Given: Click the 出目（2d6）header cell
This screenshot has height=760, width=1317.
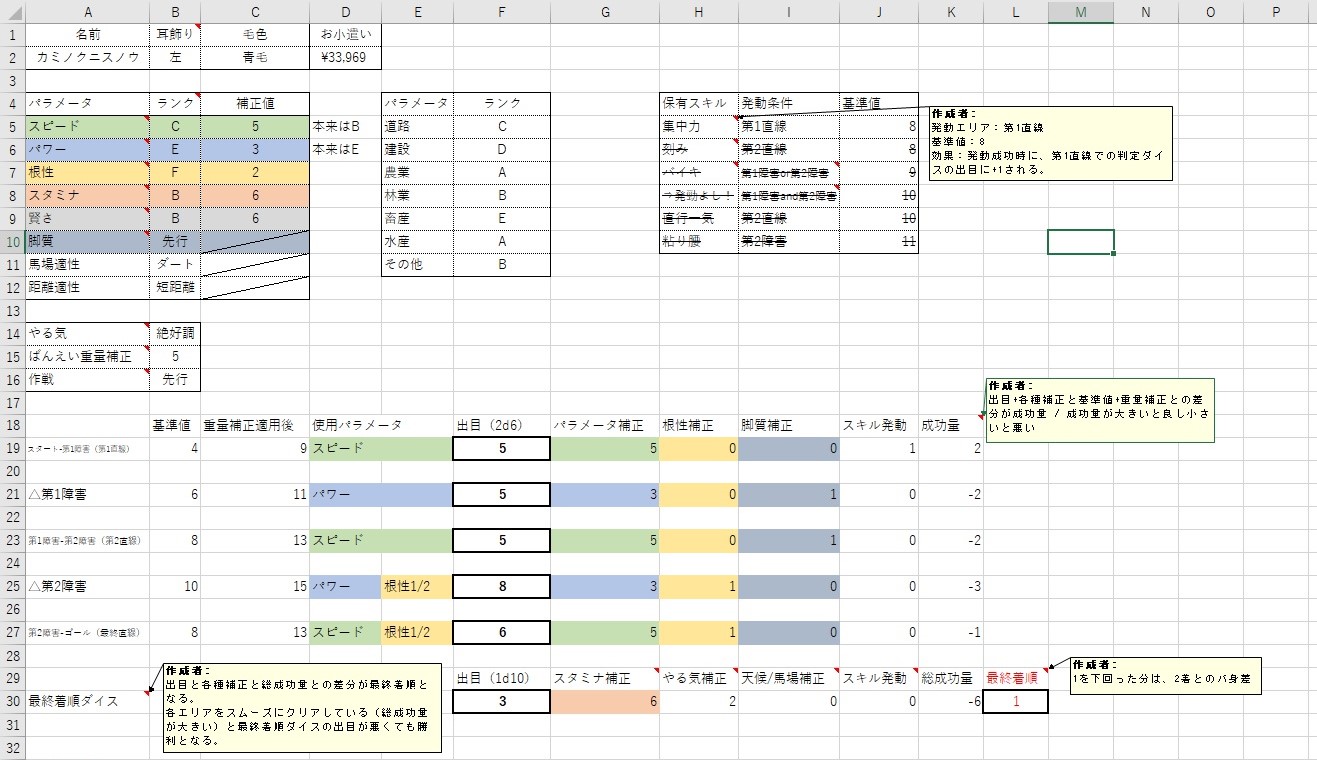Looking at the screenshot, I should [x=501, y=426].
